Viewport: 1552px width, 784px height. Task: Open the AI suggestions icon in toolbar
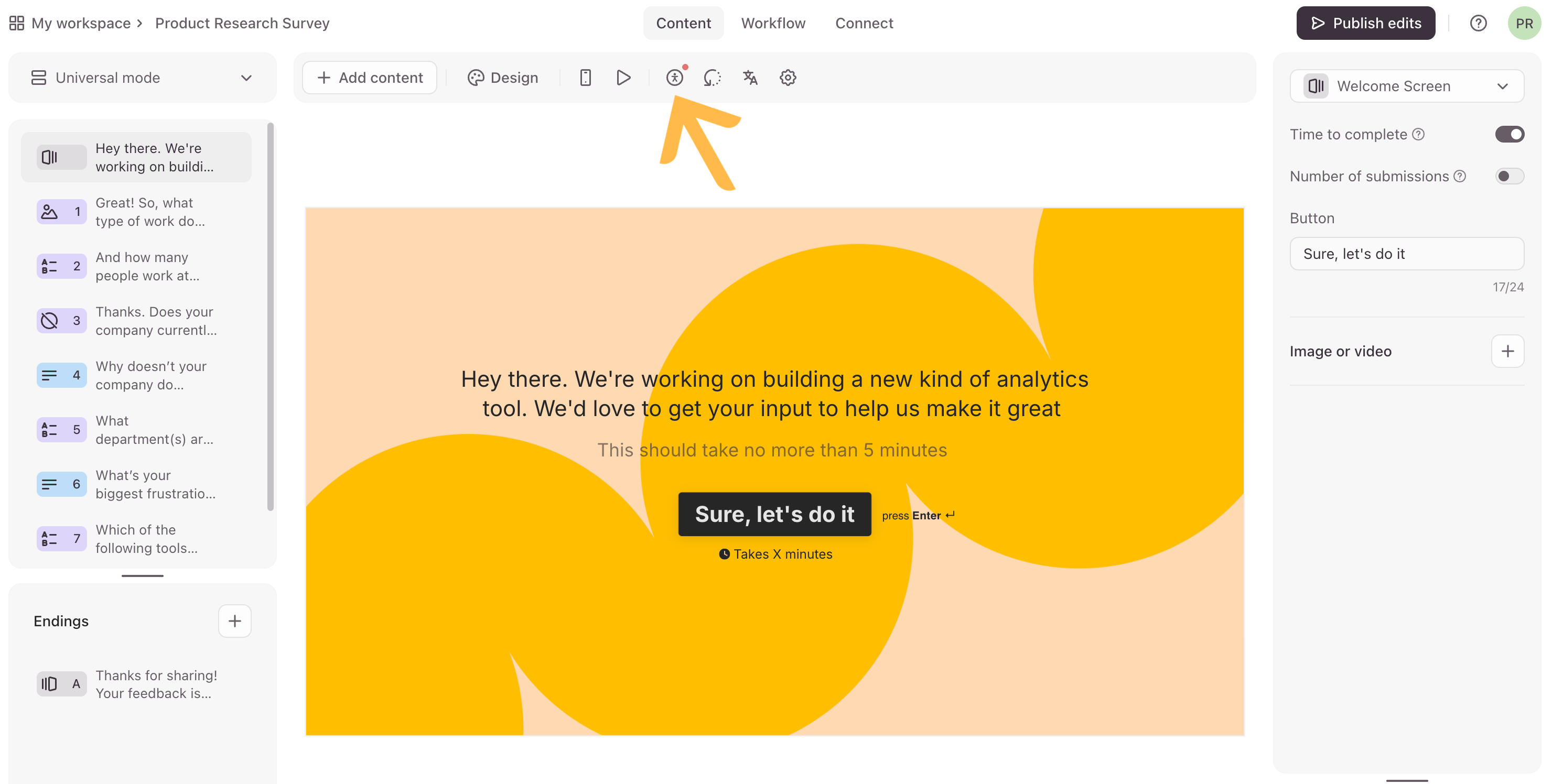712,78
